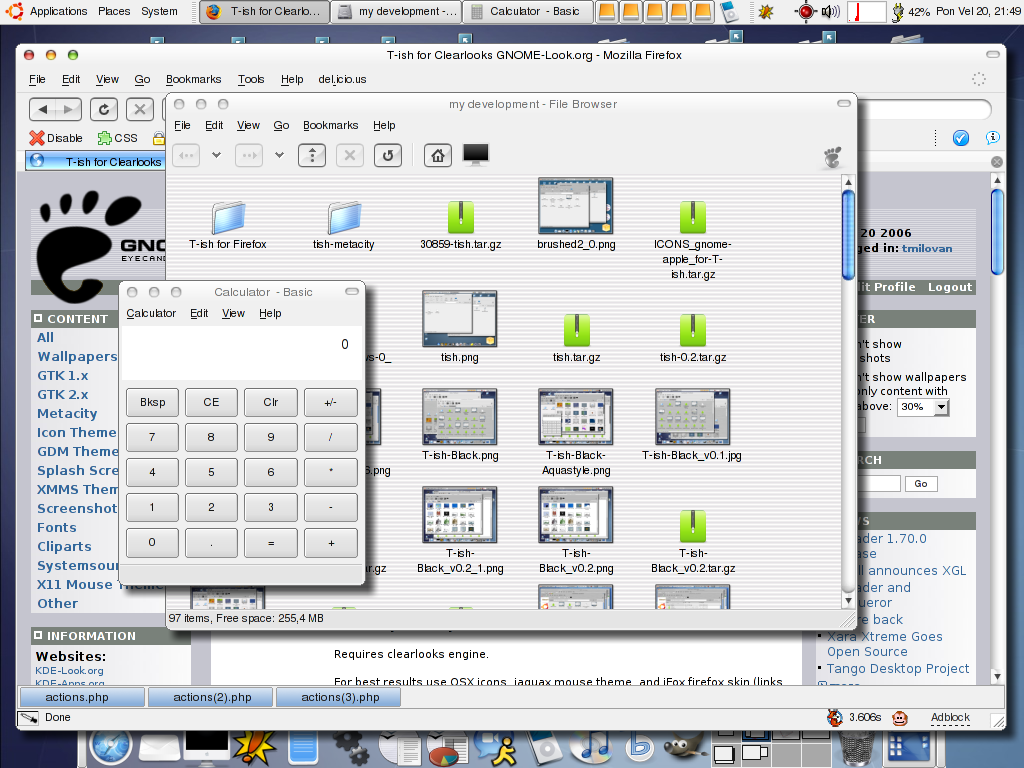Open Places menu in top panel
The height and width of the screenshot is (768, 1024).
pos(114,11)
